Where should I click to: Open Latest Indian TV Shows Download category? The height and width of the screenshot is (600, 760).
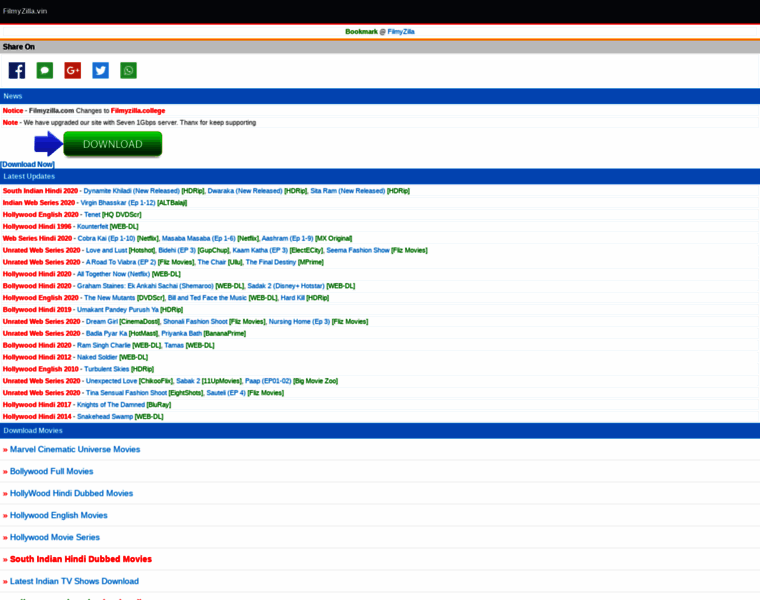coord(74,581)
